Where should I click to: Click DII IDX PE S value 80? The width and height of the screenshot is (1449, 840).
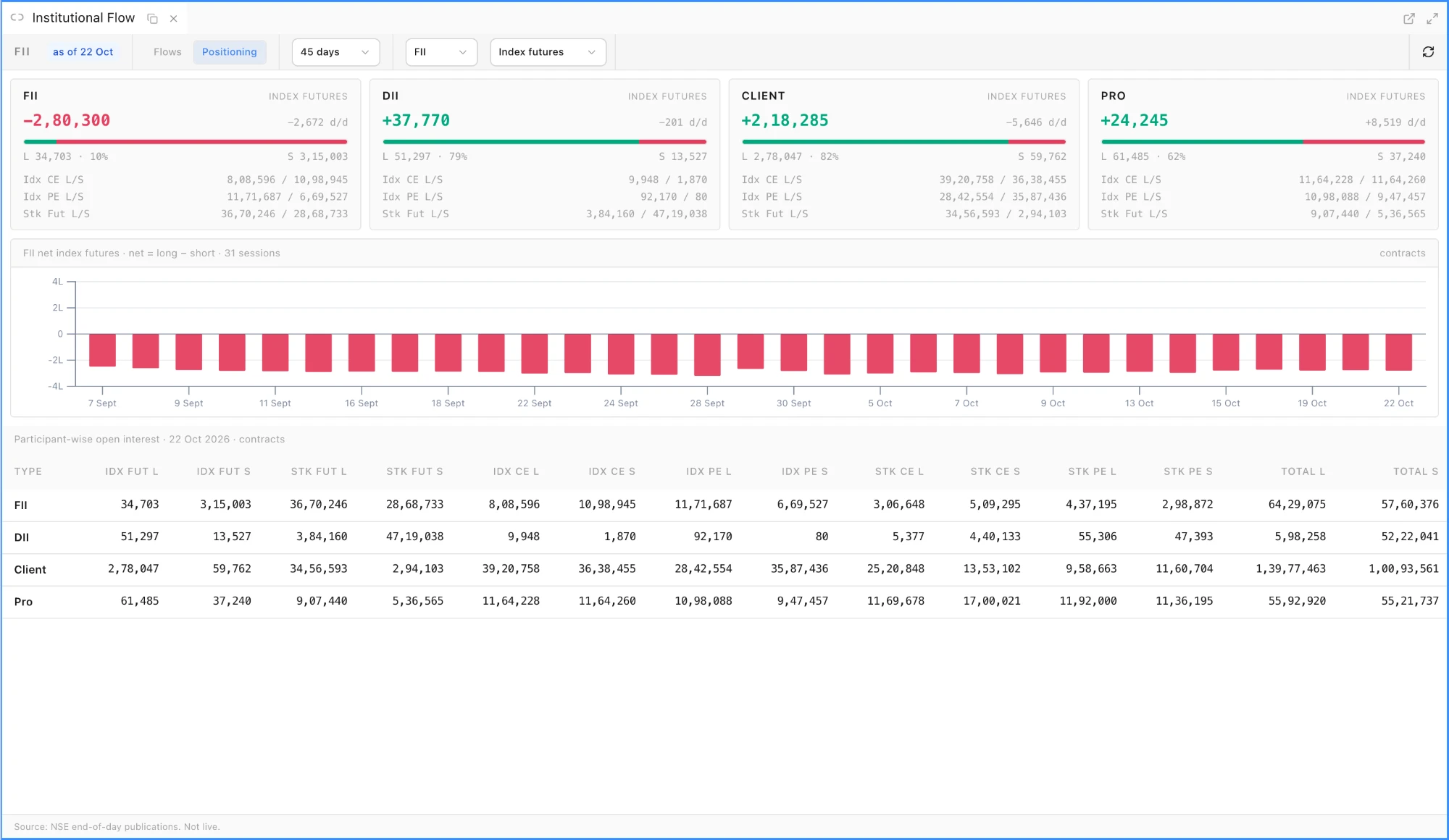(x=822, y=537)
